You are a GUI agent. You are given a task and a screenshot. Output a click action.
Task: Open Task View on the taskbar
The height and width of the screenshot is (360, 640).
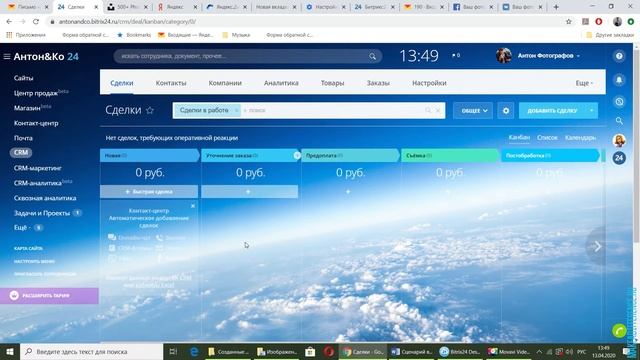tap(173, 351)
